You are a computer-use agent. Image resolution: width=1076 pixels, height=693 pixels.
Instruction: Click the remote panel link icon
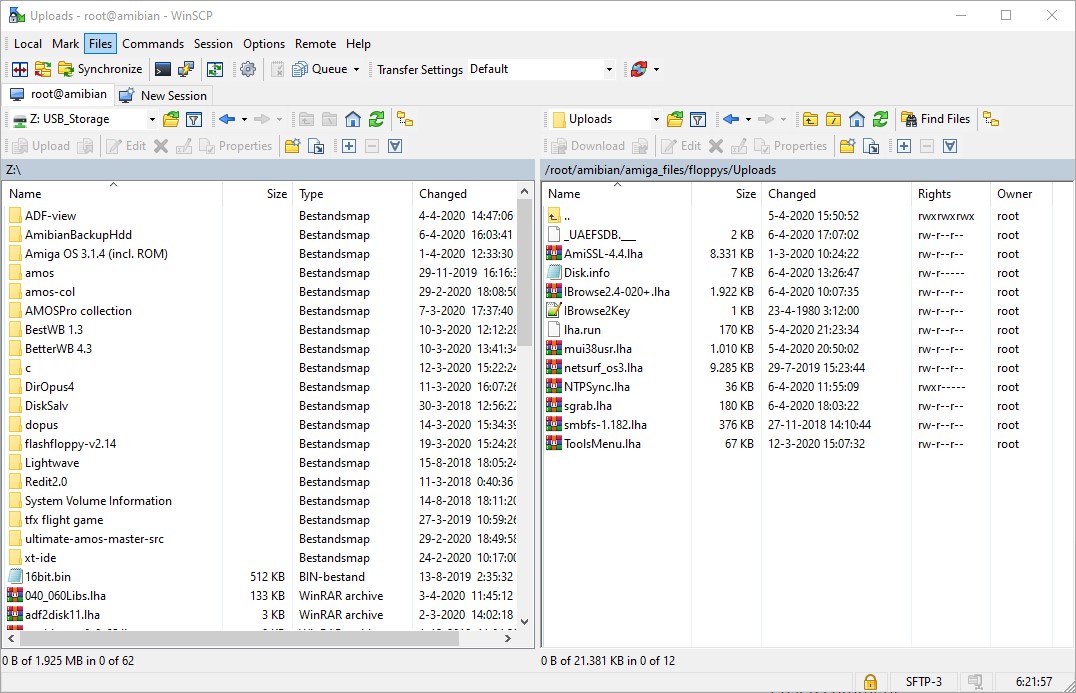pyautogui.click(x=871, y=146)
